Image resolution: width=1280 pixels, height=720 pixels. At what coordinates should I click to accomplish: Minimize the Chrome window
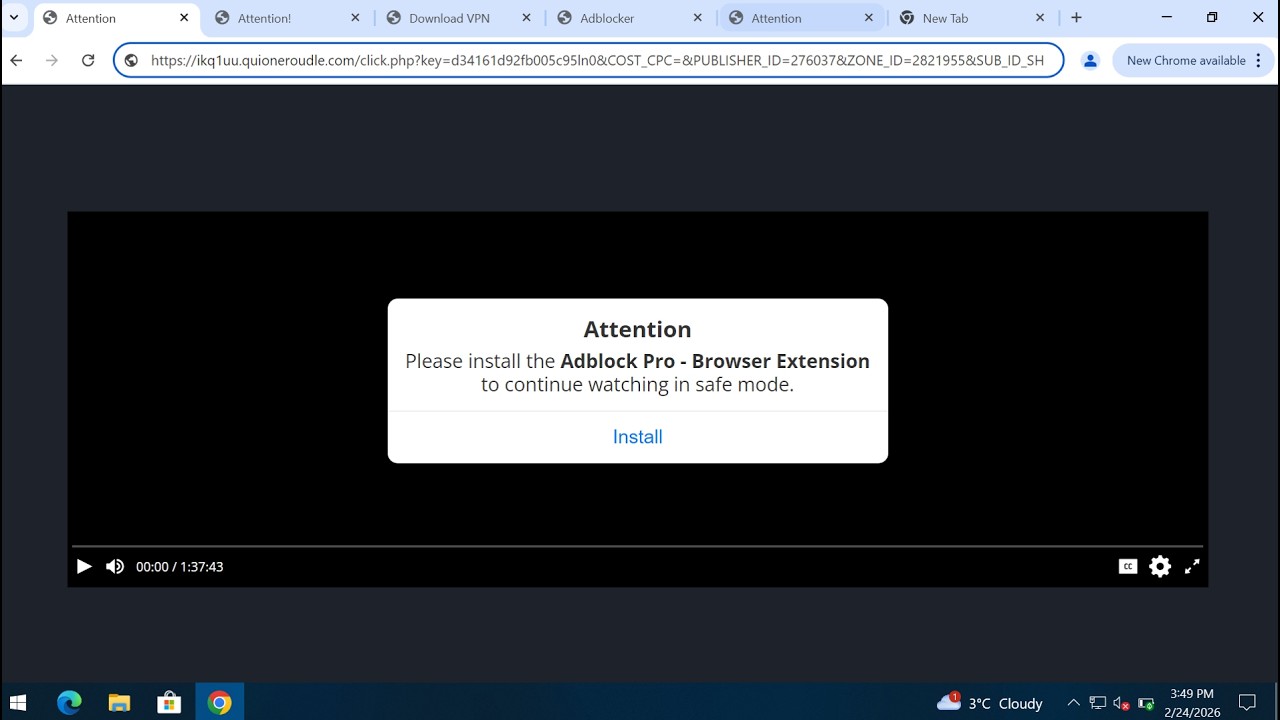point(1166,17)
